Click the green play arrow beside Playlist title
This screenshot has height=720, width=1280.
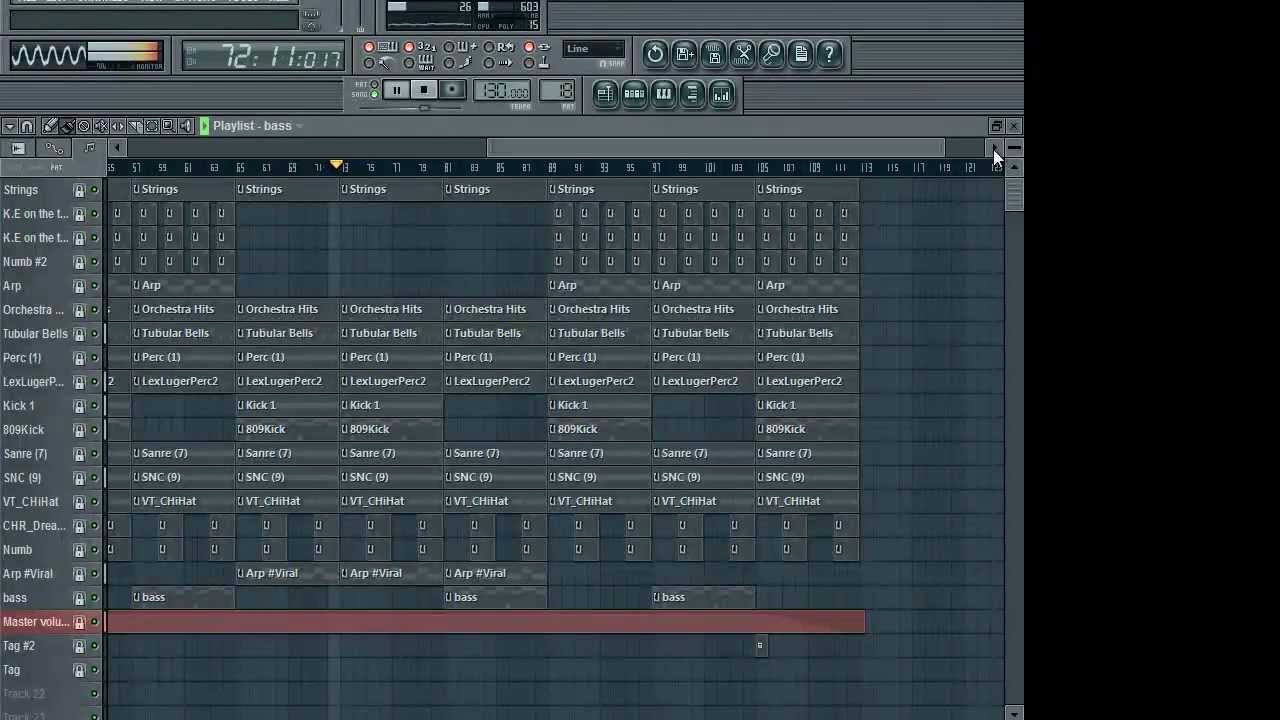(x=204, y=126)
